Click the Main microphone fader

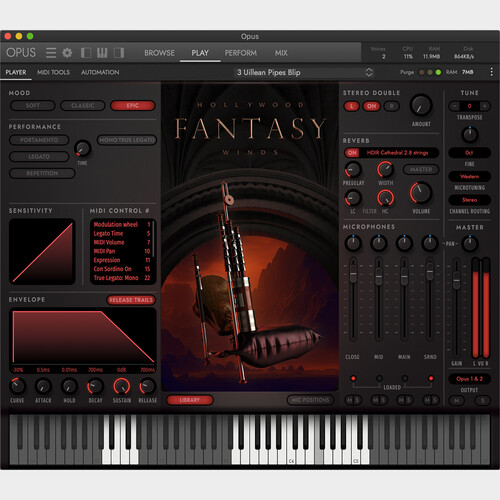[404, 275]
